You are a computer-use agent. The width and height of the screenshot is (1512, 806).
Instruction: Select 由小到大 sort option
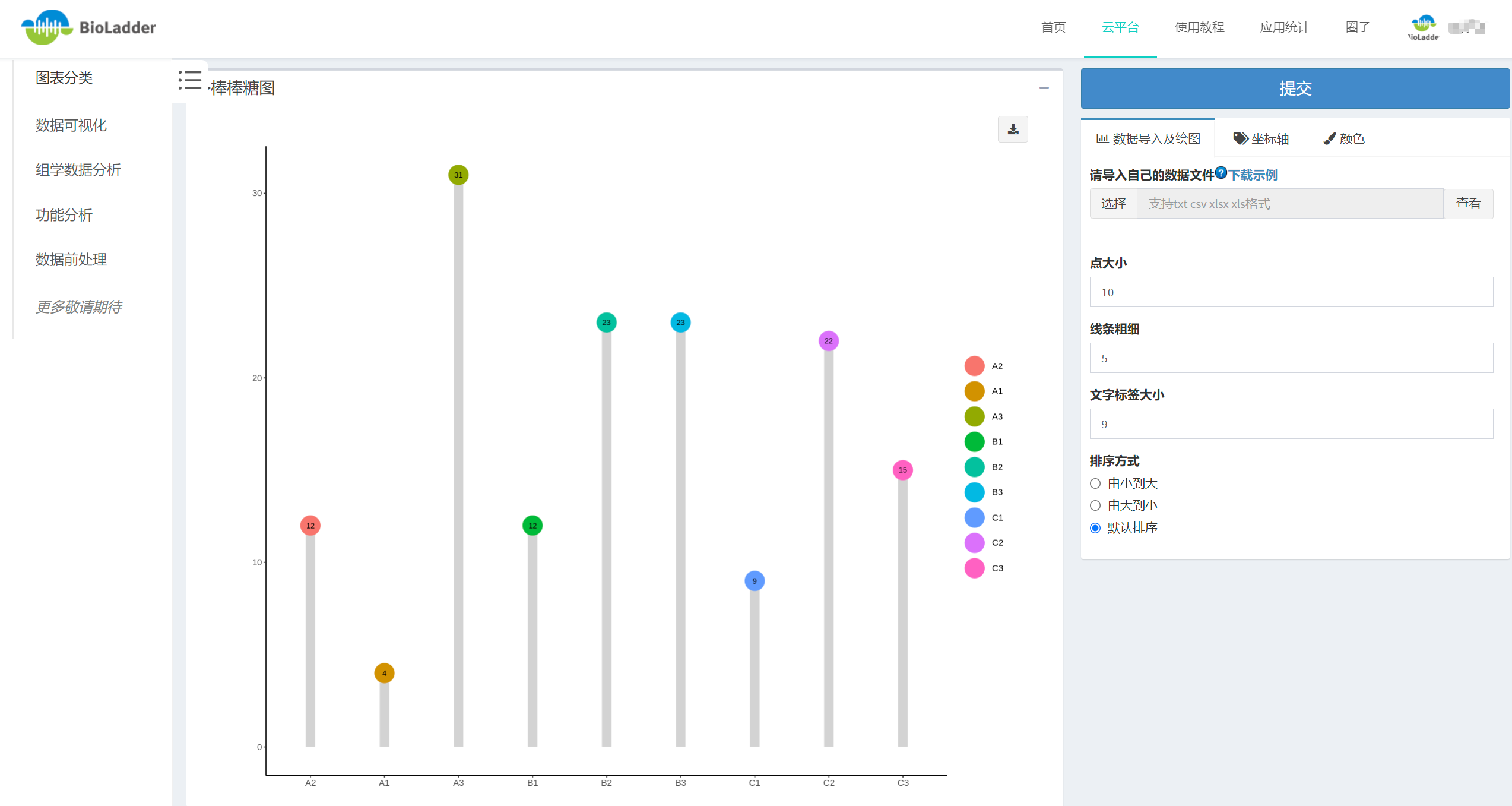click(1095, 483)
